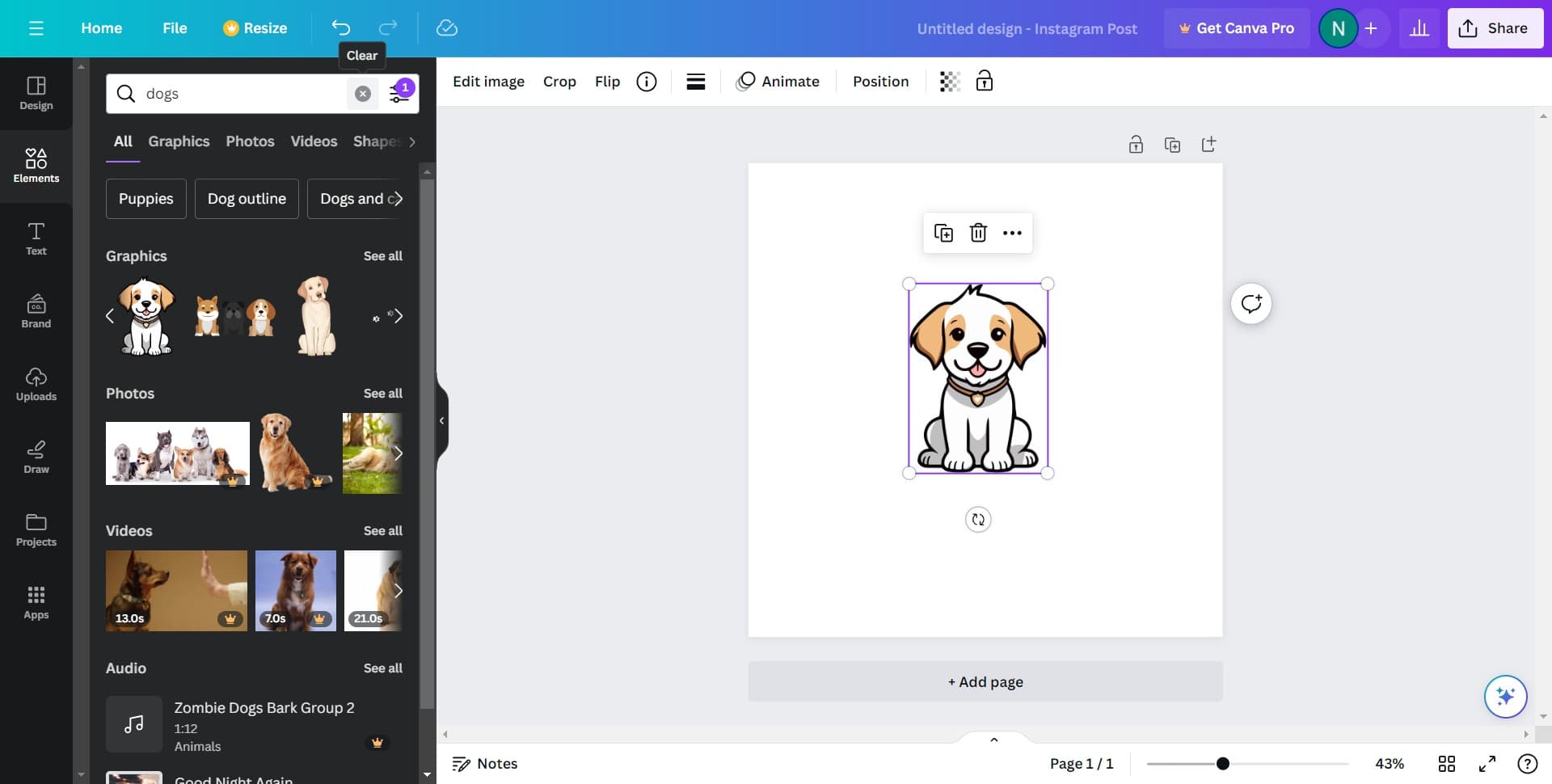Toggle the grid view of pages

[1448, 763]
